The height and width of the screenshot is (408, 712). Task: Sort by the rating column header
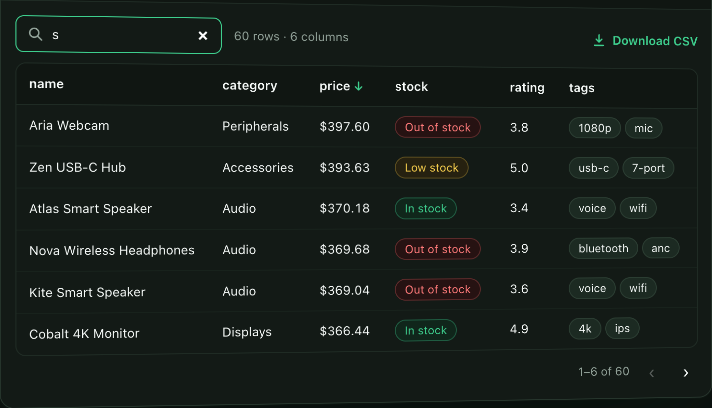click(x=527, y=88)
